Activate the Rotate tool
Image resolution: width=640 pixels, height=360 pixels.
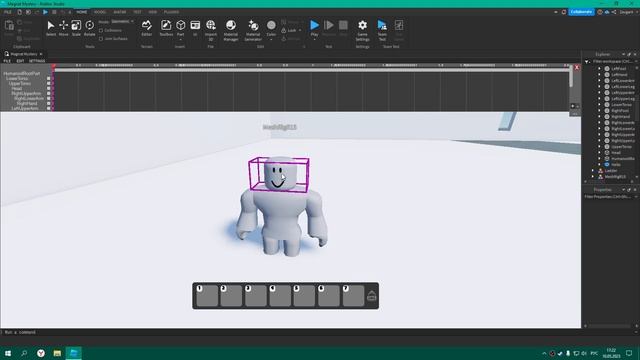pyautogui.click(x=89, y=28)
